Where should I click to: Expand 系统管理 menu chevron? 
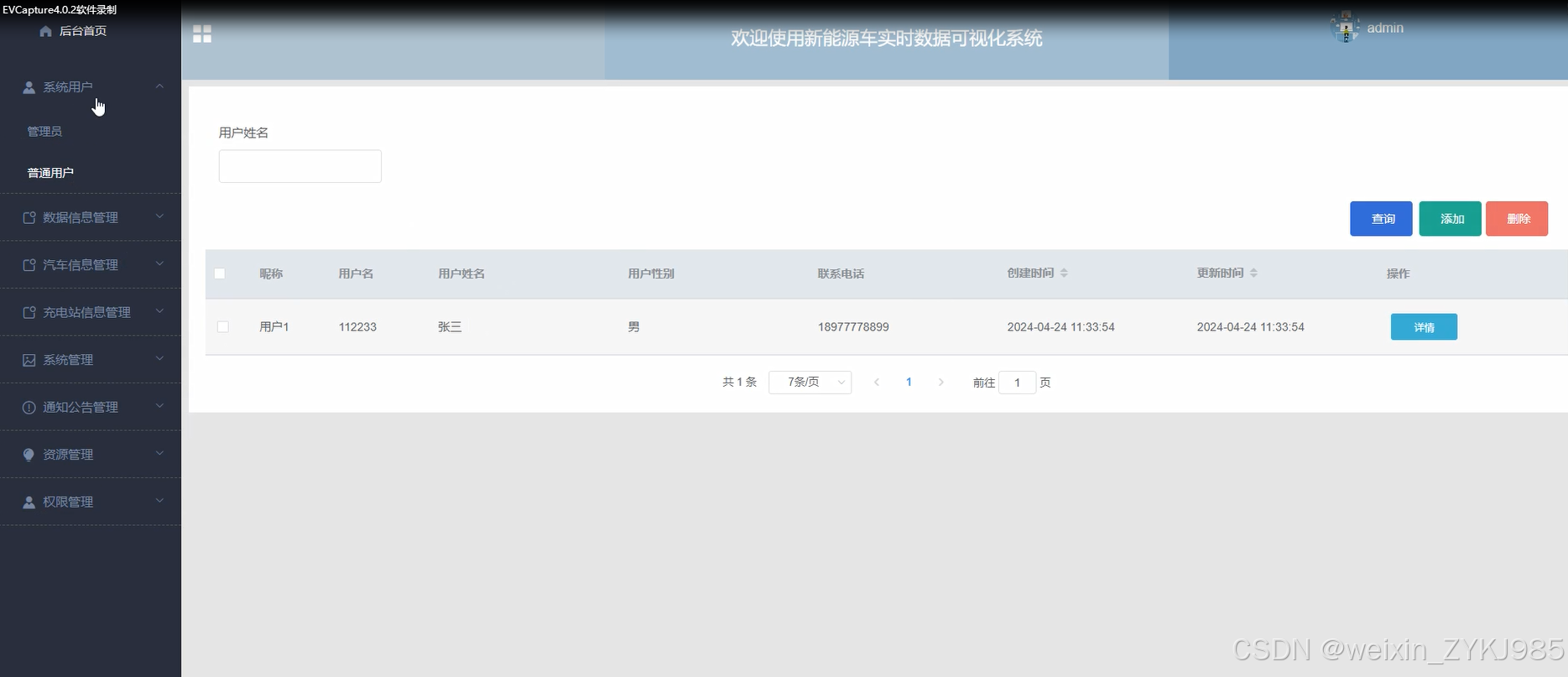[x=159, y=359]
